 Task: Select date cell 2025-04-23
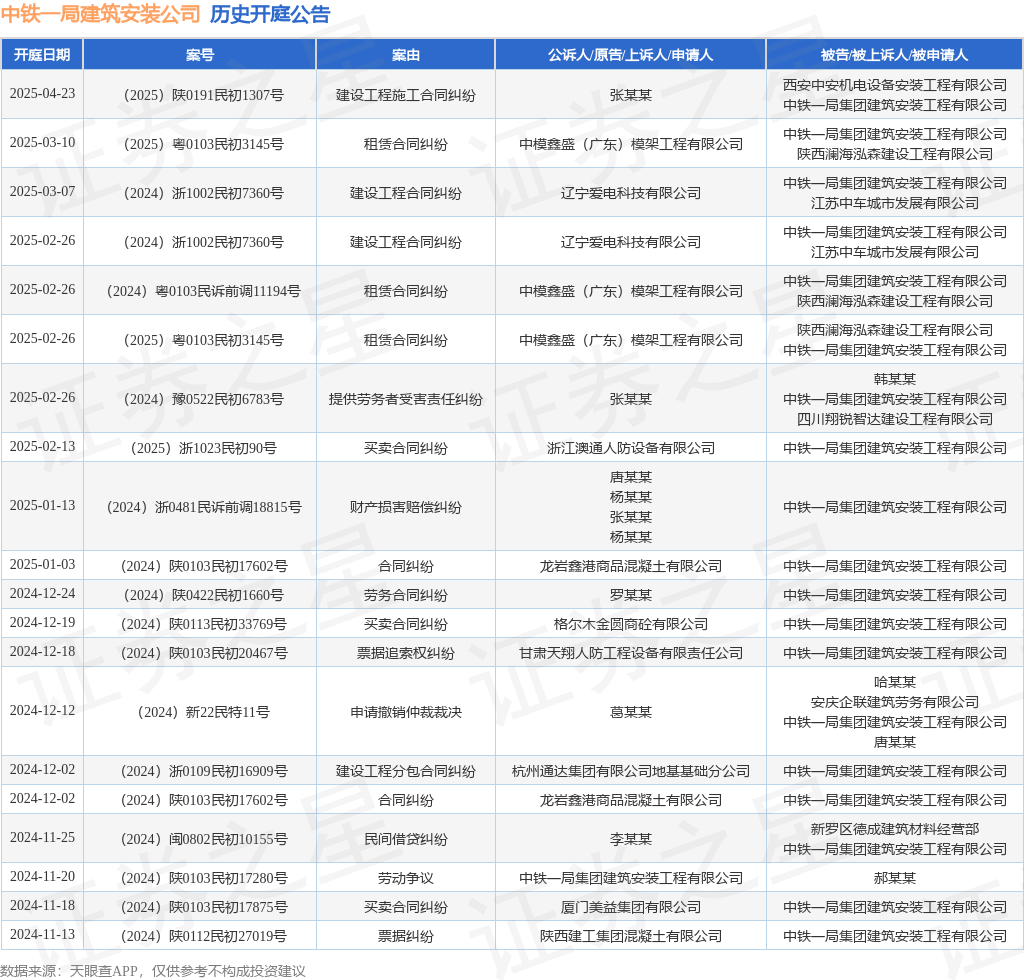42,93
